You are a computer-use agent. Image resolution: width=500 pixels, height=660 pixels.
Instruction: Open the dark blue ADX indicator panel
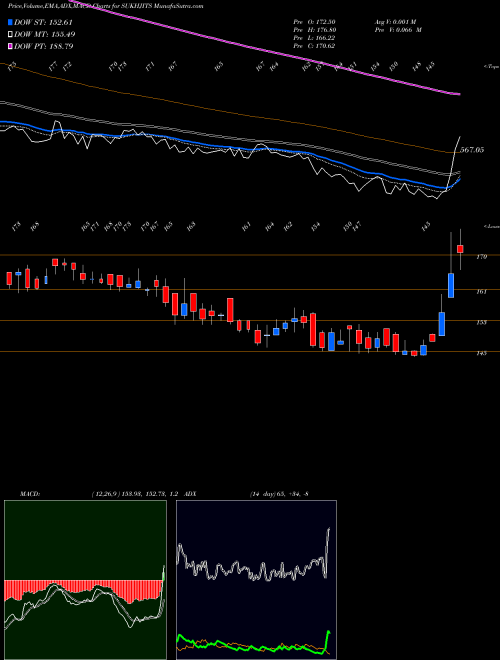pyautogui.click(x=256, y=580)
